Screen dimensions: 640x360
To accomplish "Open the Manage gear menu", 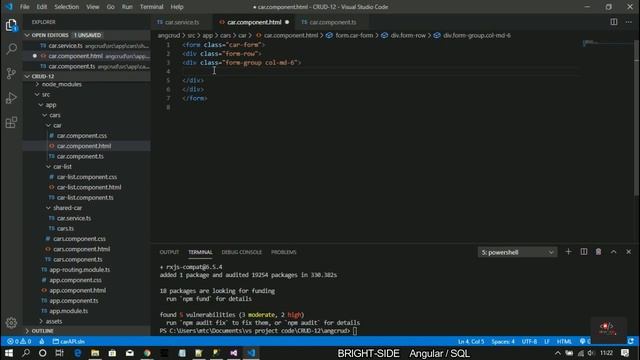I will coord(11,322).
